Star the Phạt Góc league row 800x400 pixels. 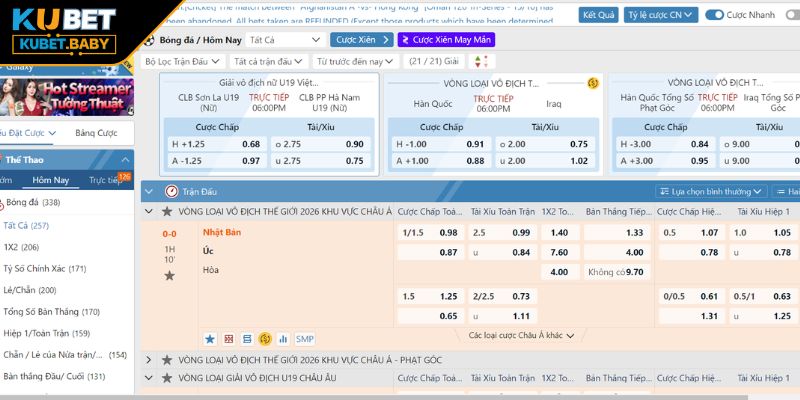click(x=167, y=360)
